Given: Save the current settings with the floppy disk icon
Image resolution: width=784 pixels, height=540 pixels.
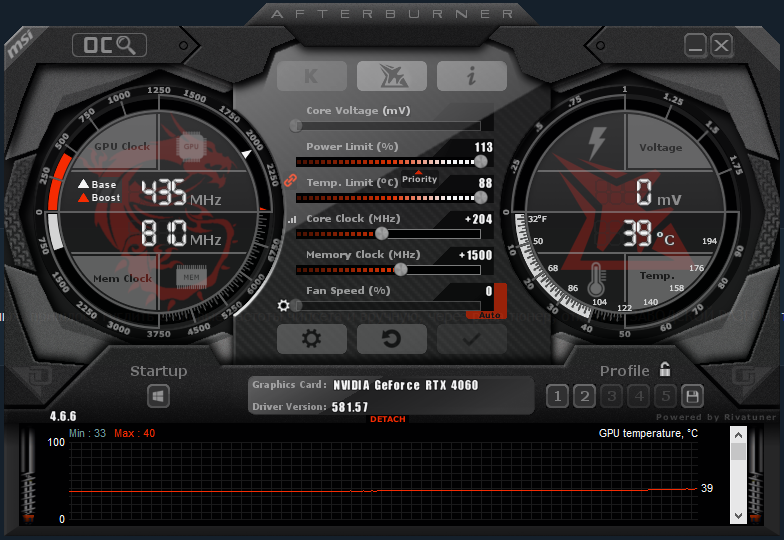Looking at the screenshot, I should click(x=692, y=396).
